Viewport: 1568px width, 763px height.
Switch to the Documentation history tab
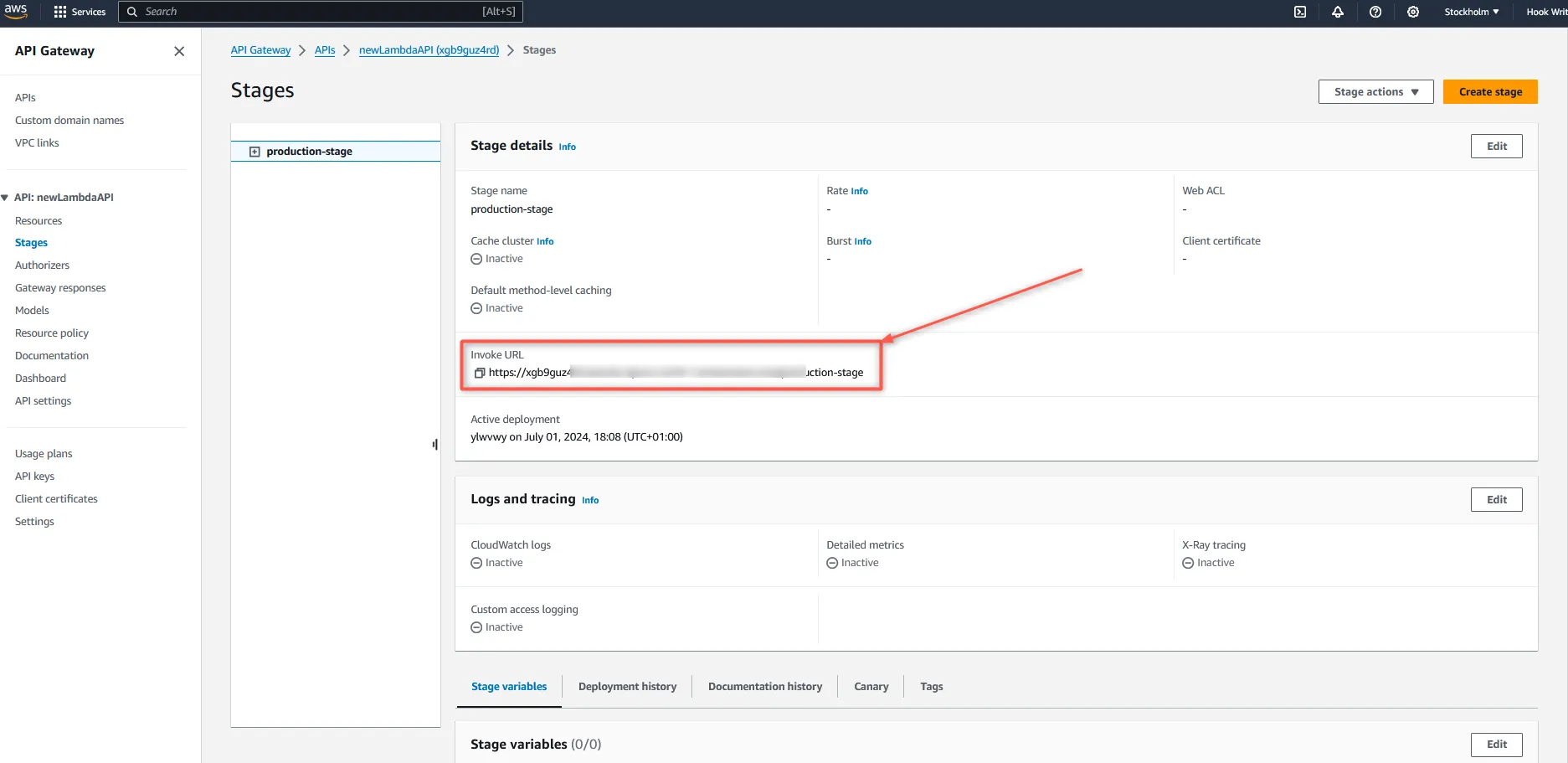pyautogui.click(x=765, y=687)
